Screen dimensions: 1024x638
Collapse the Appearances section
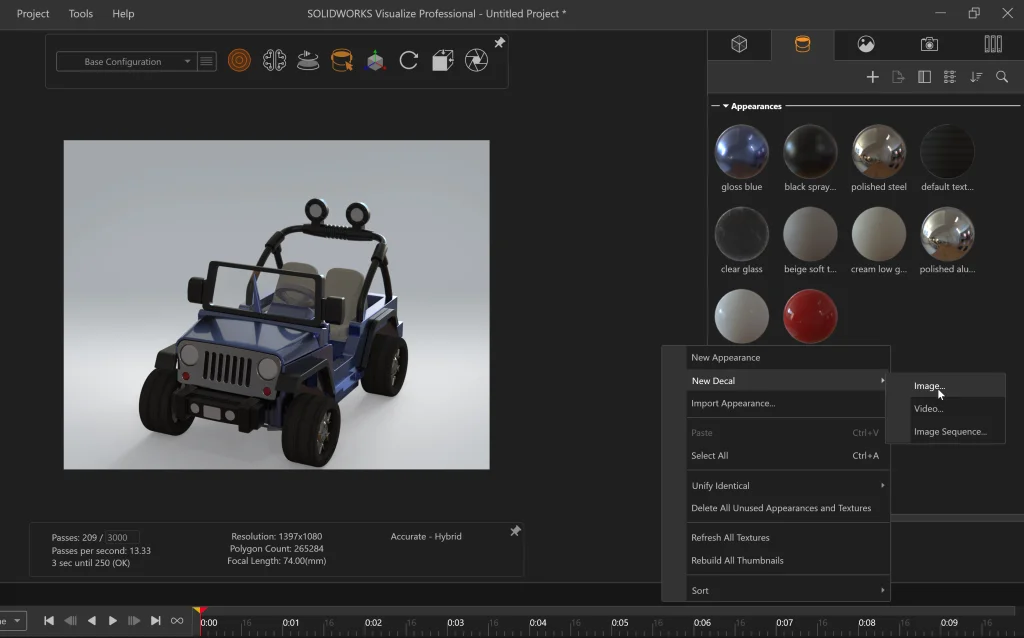[x=726, y=106]
